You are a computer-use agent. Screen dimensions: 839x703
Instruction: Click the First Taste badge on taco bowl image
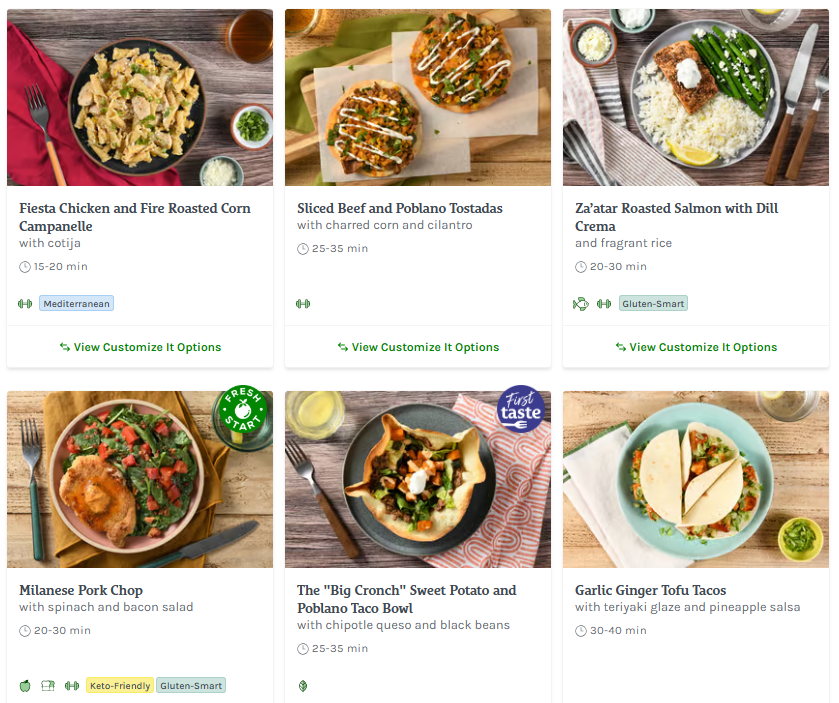pyautogui.click(x=521, y=409)
